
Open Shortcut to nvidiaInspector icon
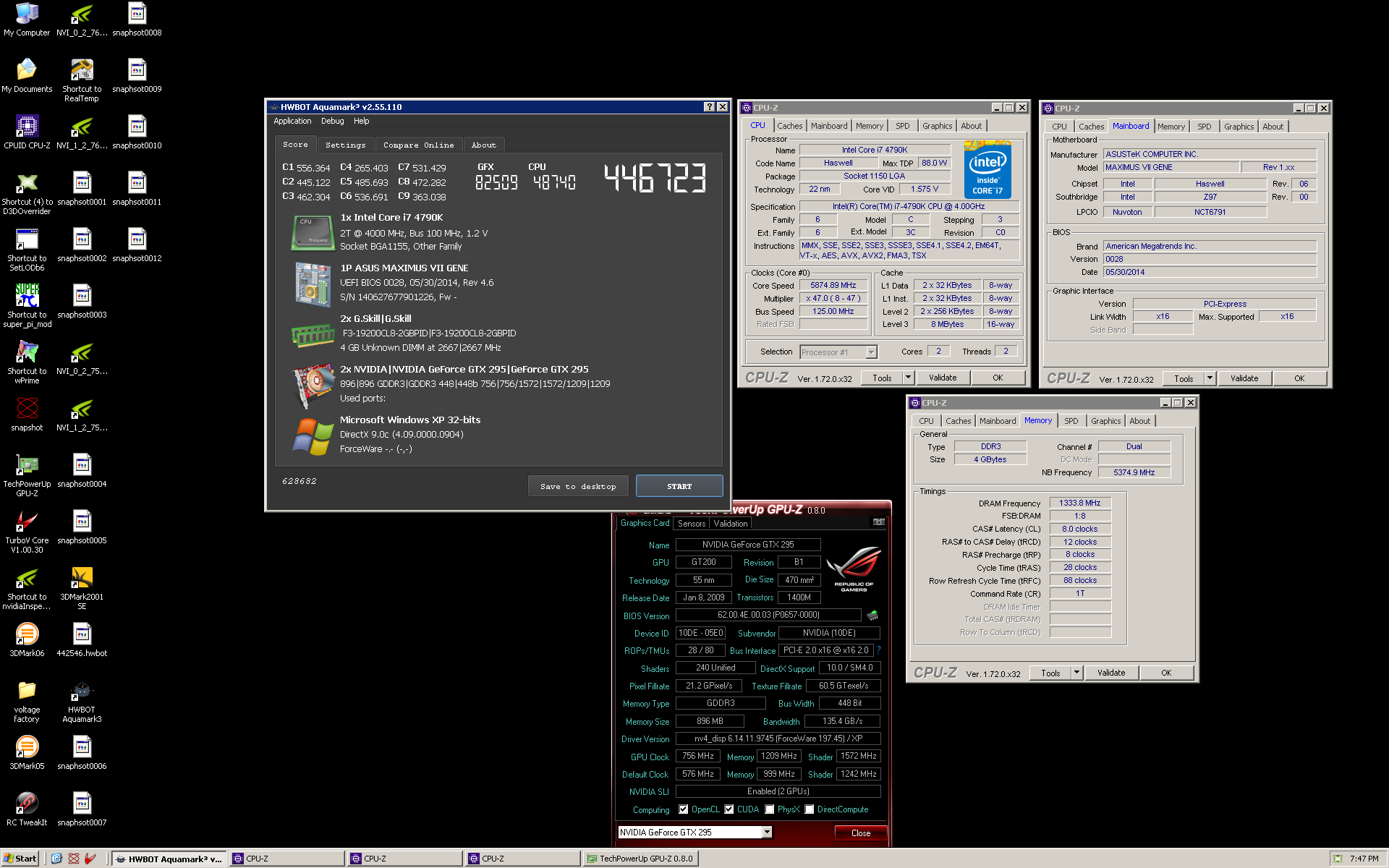pos(27,587)
